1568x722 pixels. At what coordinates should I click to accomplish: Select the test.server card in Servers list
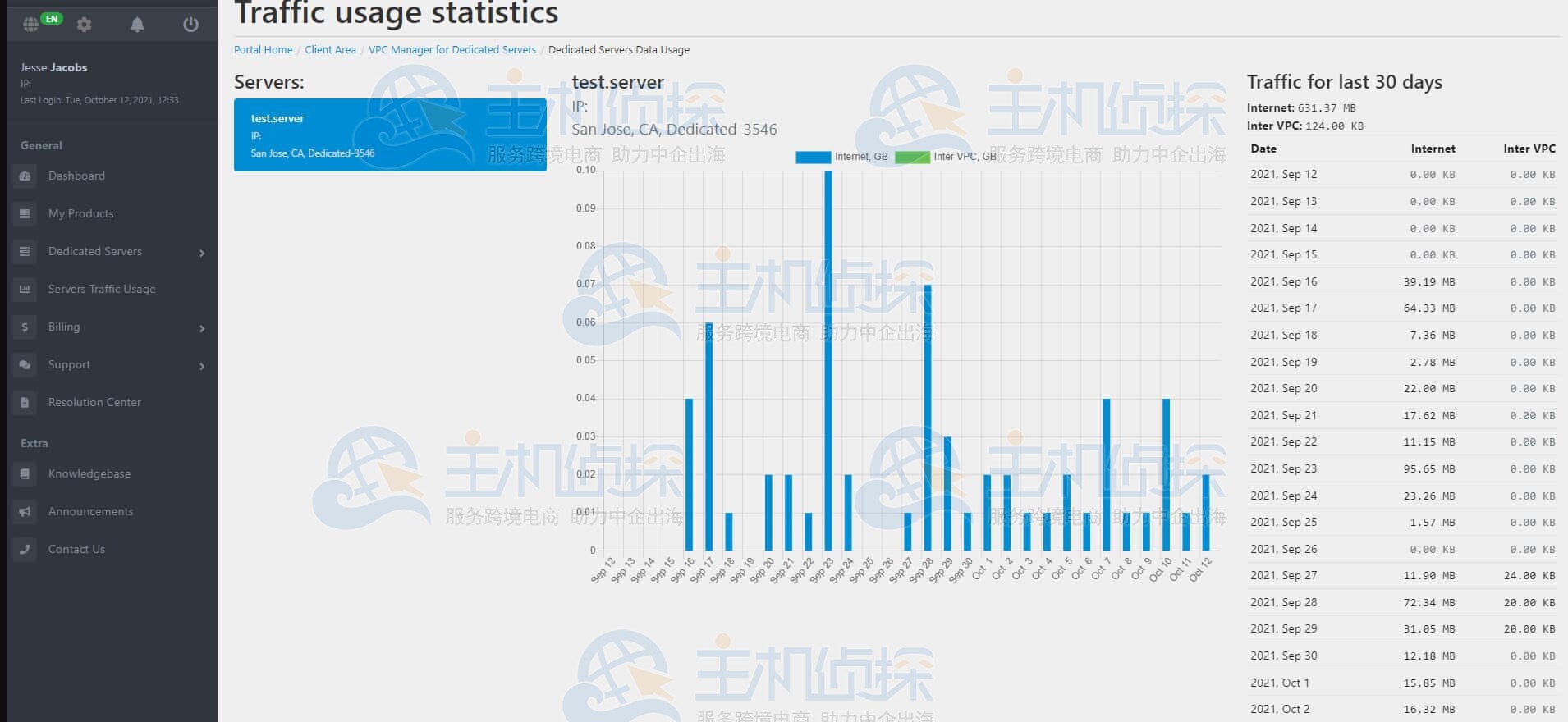tap(390, 135)
